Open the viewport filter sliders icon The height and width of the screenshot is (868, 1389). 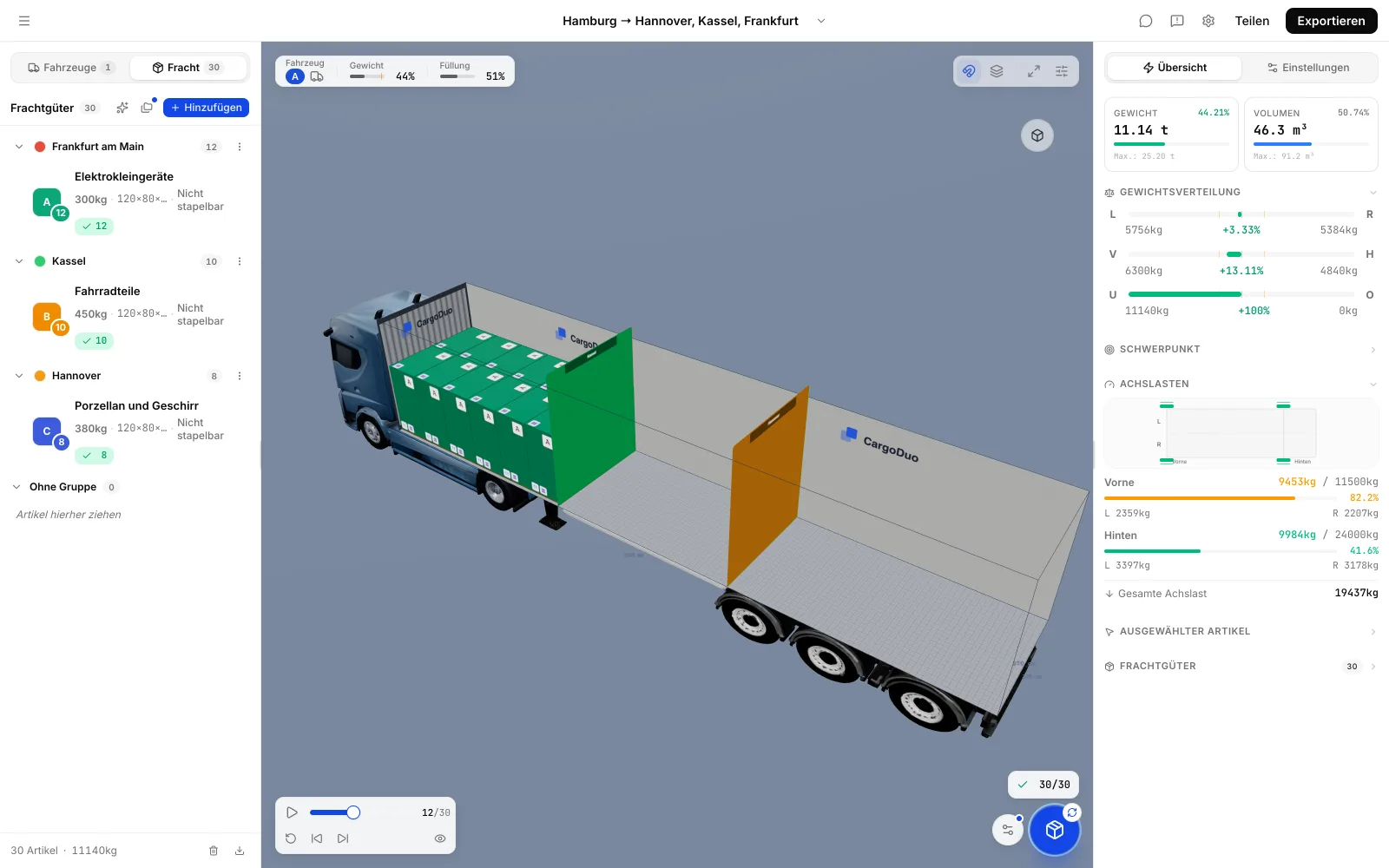coord(1062,71)
